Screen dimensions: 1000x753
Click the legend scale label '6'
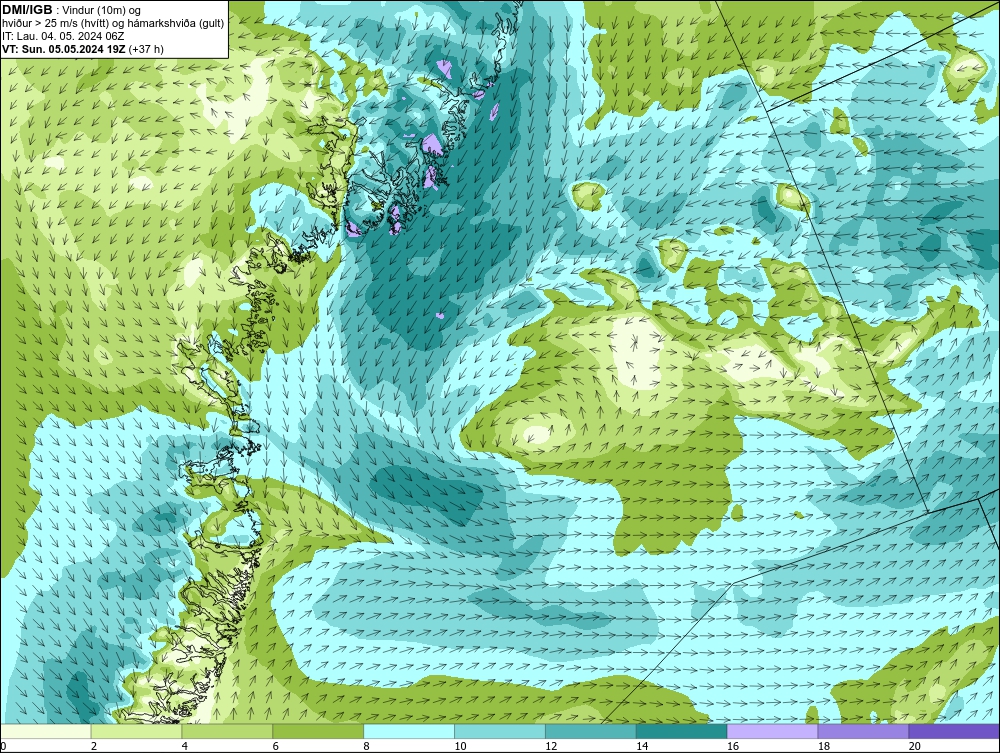[276, 746]
